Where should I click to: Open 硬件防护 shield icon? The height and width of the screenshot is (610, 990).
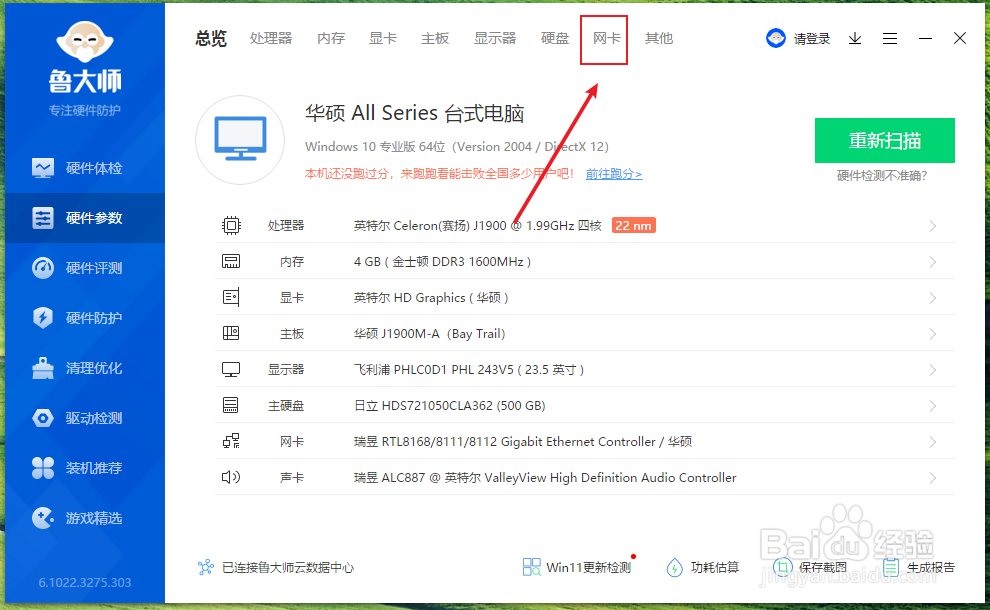click(x=43, y=318)
